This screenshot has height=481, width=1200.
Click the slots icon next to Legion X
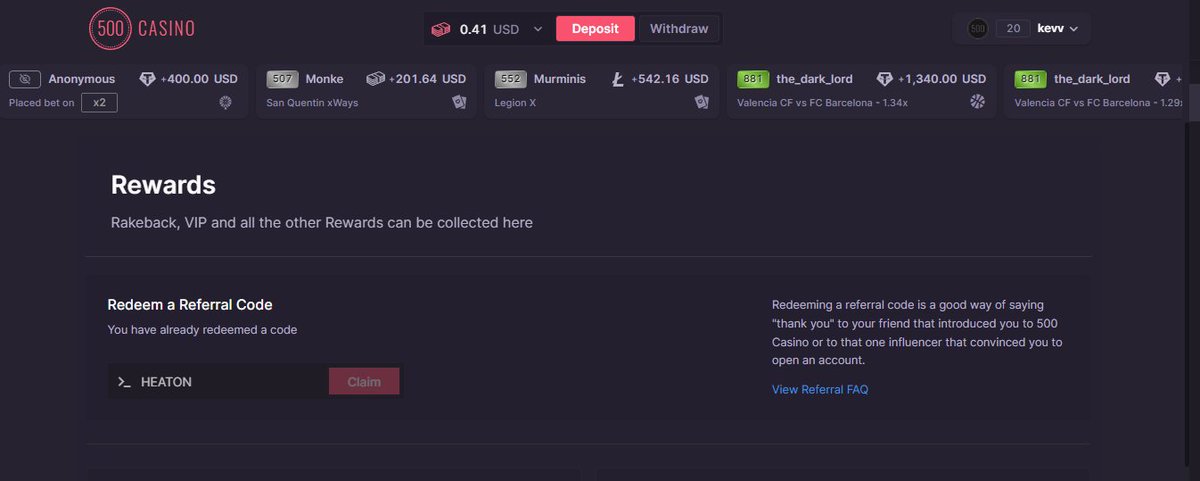point(702,102)
